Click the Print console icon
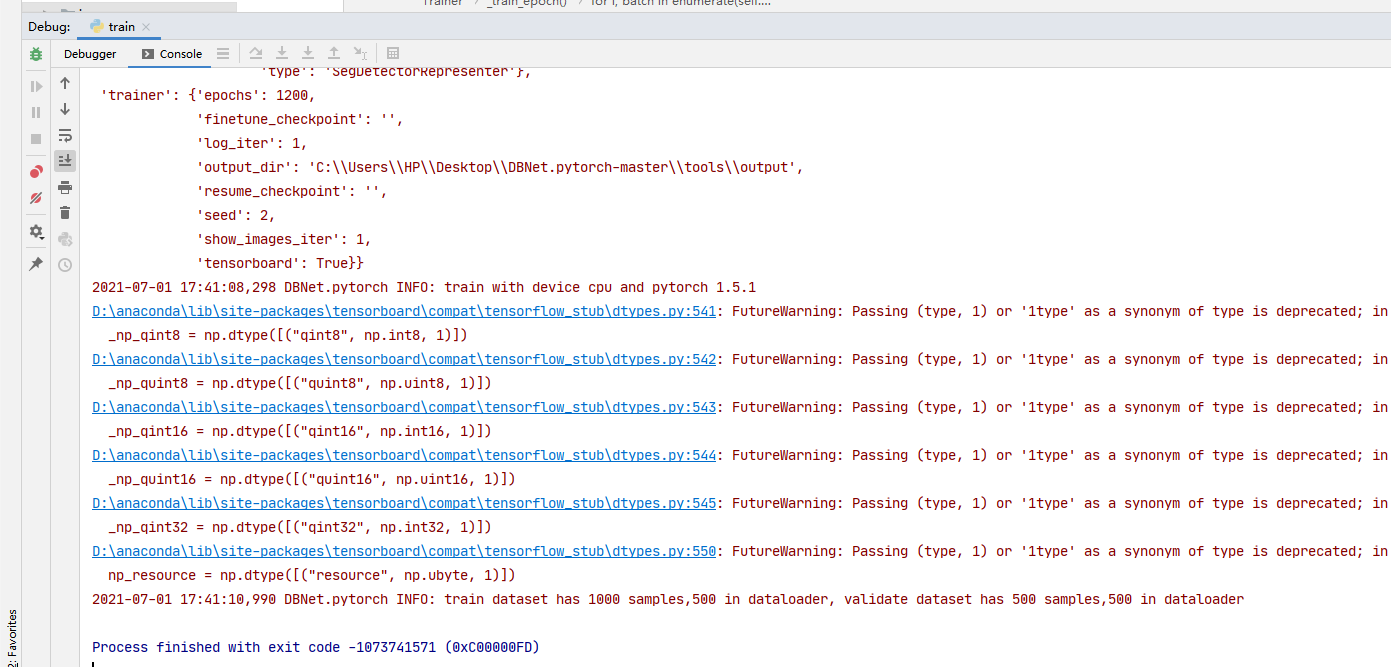The height and width of the screenshot is (667, 1391). coord(65,187)
